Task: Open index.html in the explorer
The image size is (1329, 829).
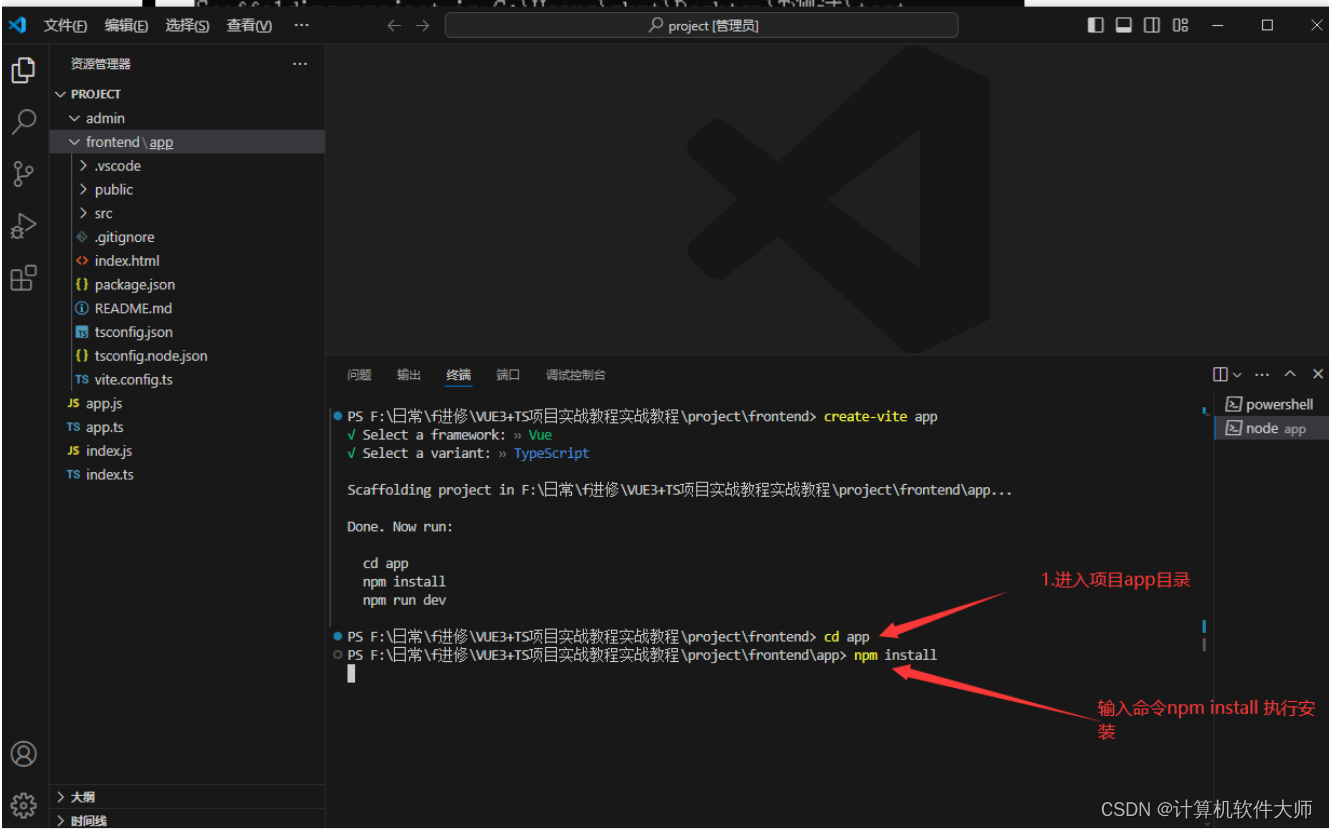Action: click(x=187, y=261)
